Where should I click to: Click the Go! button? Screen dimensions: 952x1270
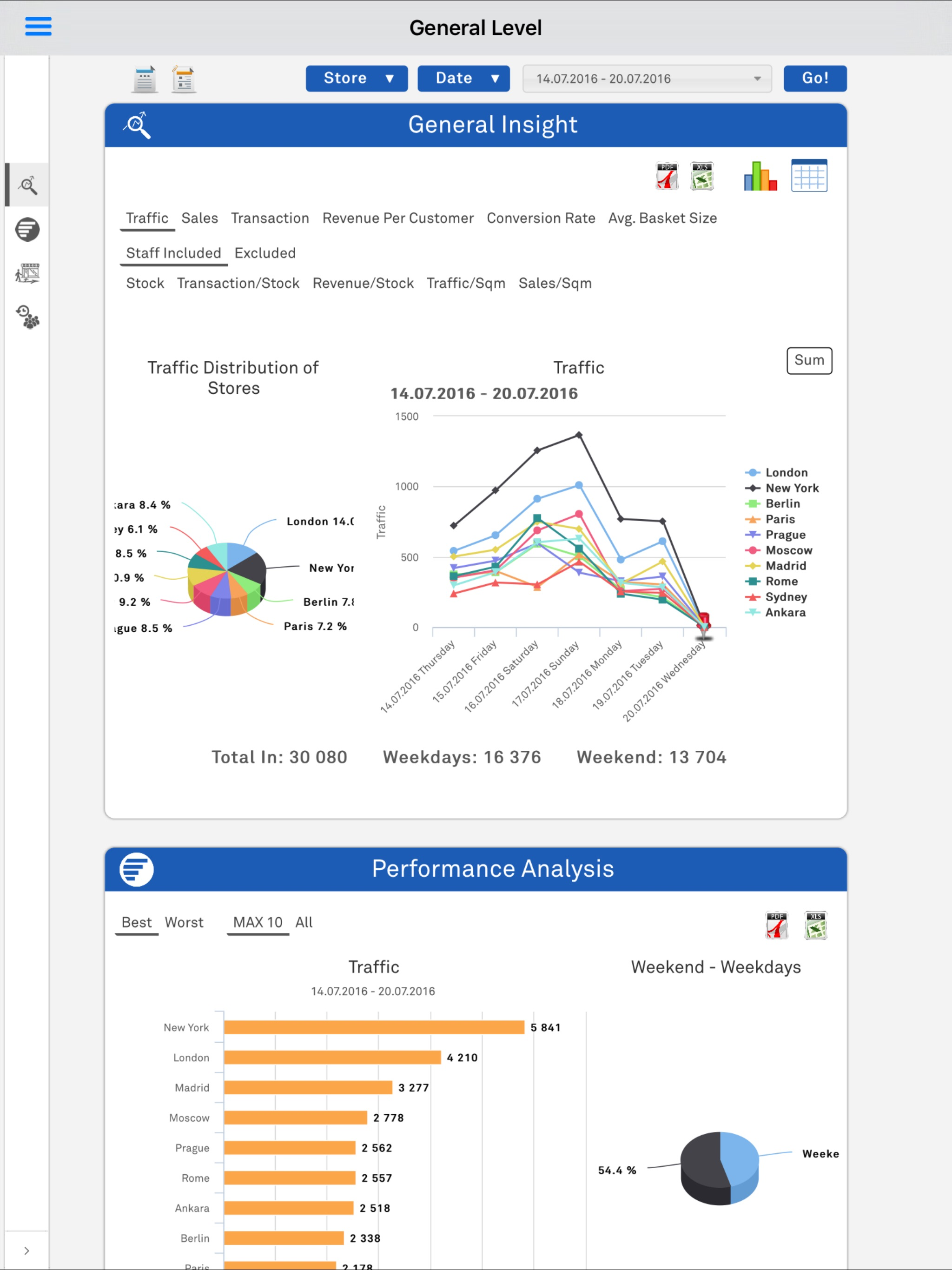pos(815,78)
